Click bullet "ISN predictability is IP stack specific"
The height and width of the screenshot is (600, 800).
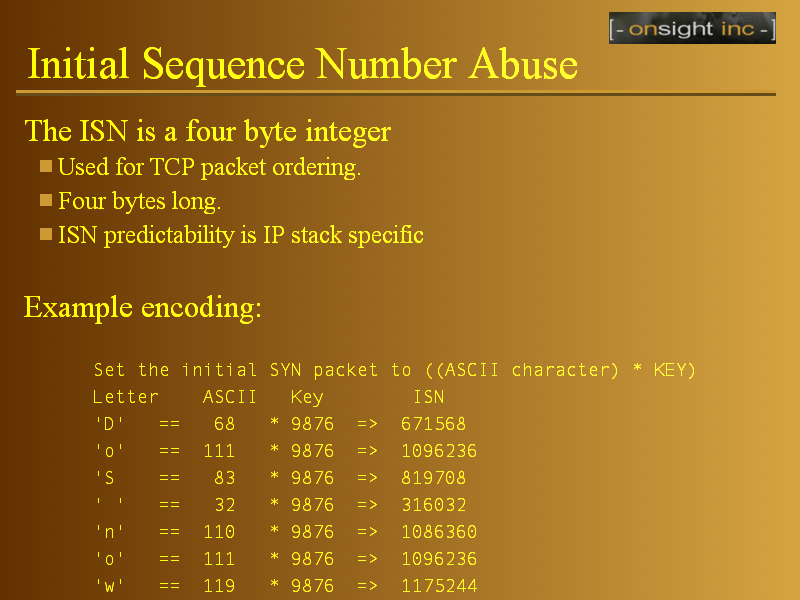tap(241, 235)
